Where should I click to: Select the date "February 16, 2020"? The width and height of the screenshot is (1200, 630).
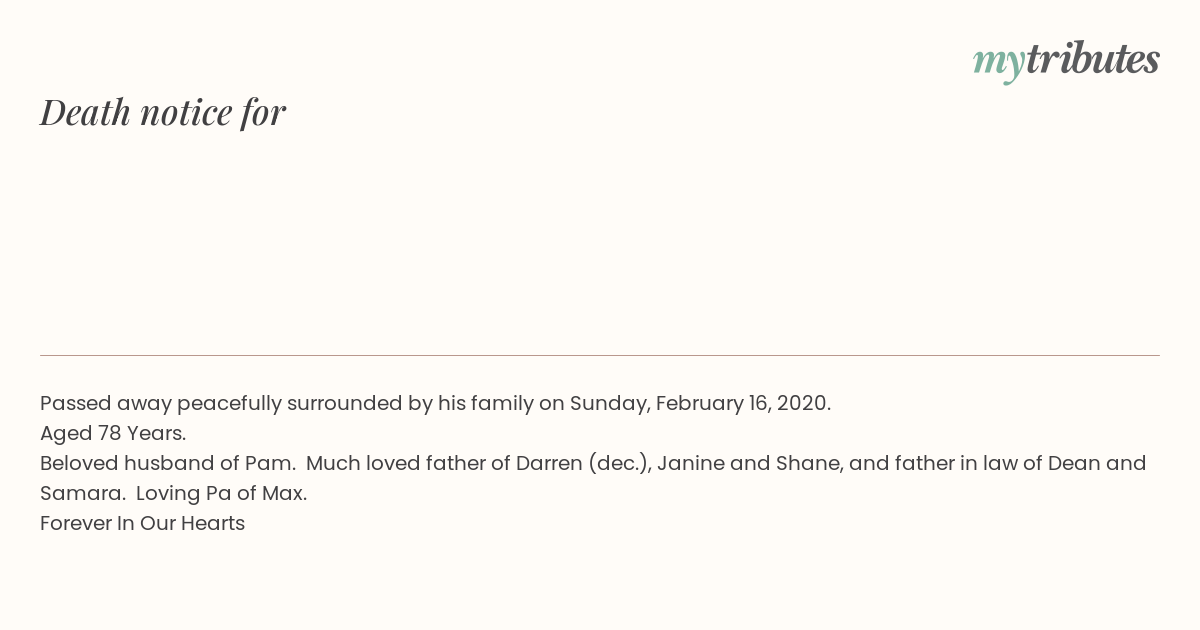click(x=741, y=404)
